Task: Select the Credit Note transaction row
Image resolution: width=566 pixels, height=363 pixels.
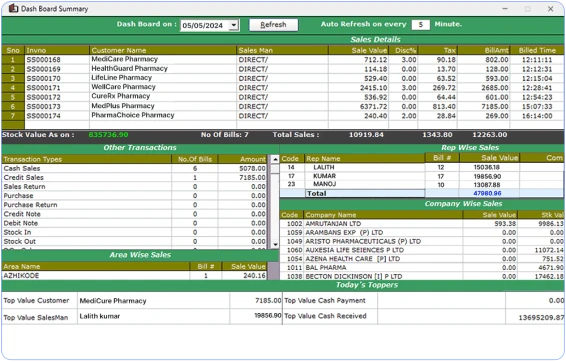Action: (134, 214)
